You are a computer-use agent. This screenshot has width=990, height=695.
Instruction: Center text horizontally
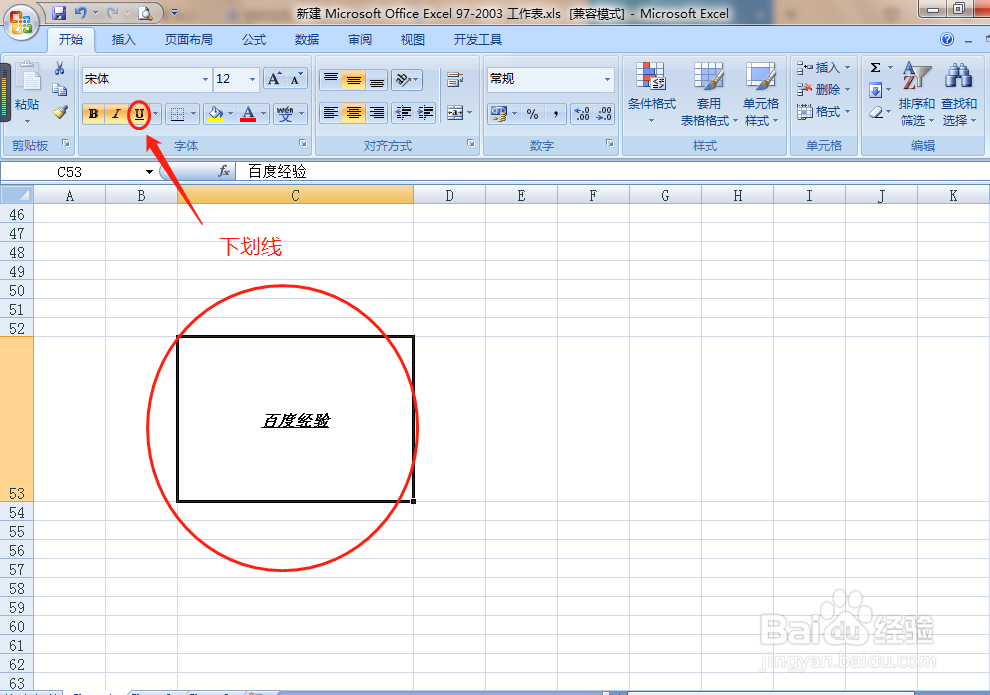coord(354,113)
